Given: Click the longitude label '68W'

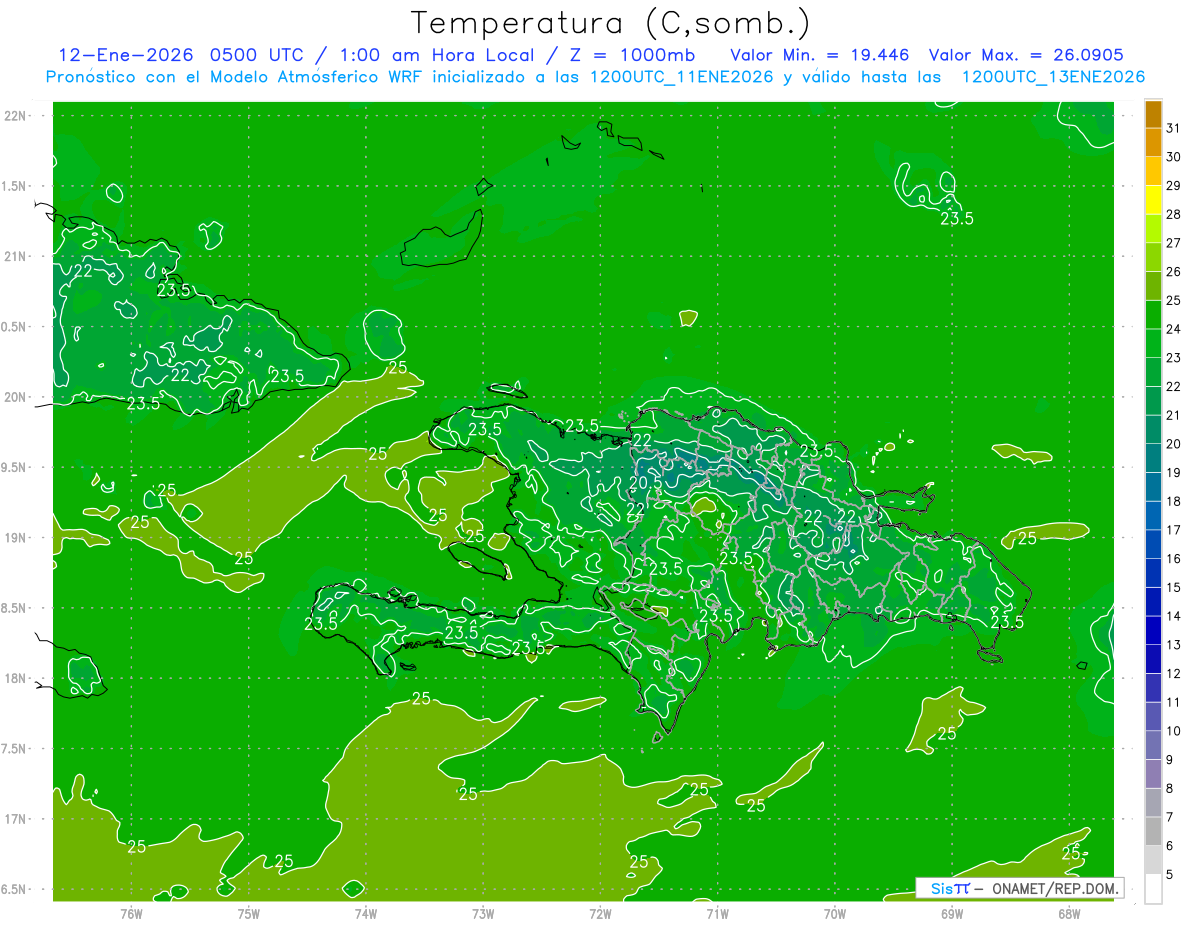Looking at the screenshot, I should coord(1069,913).
